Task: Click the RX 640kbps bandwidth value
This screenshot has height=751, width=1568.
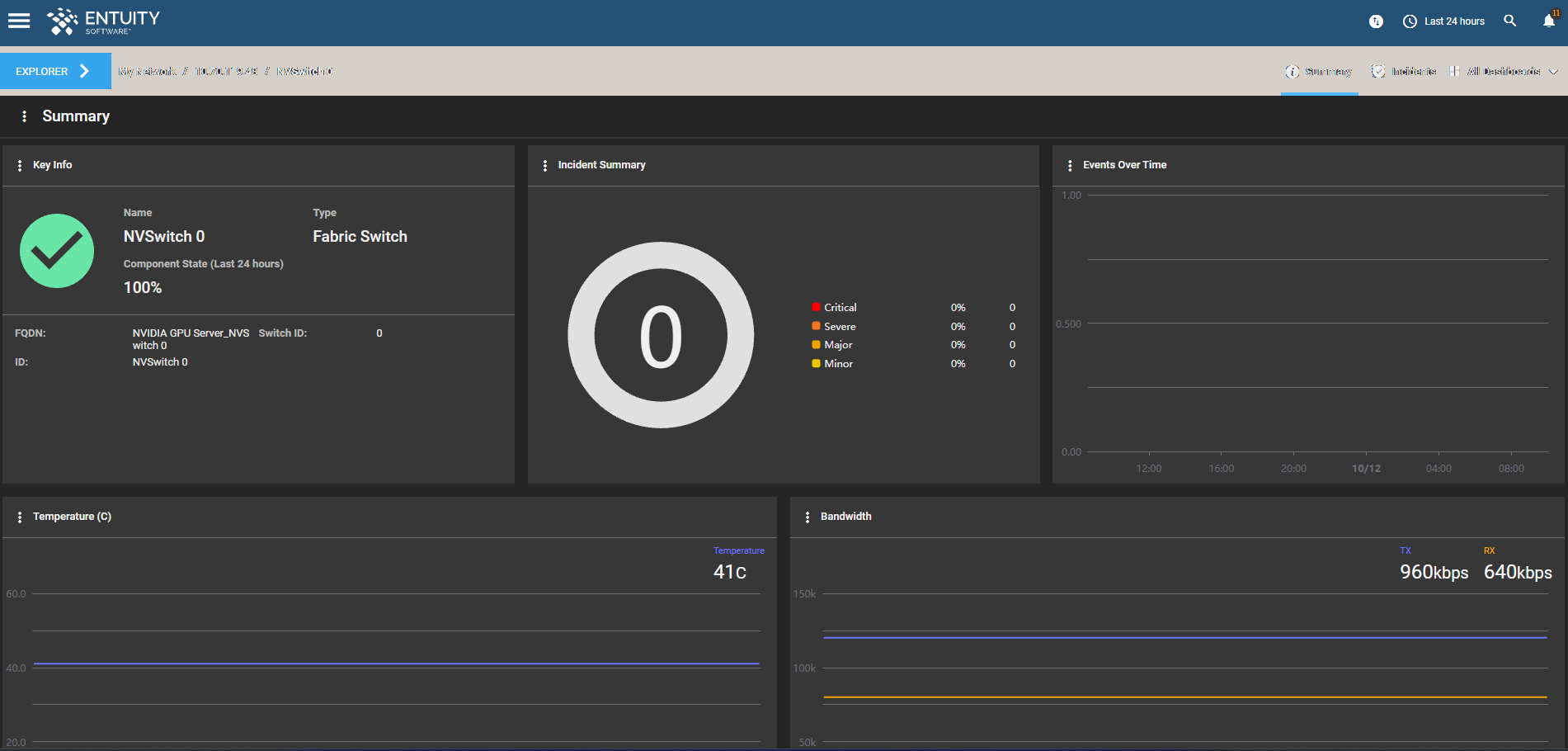Action: (1518, 572)
